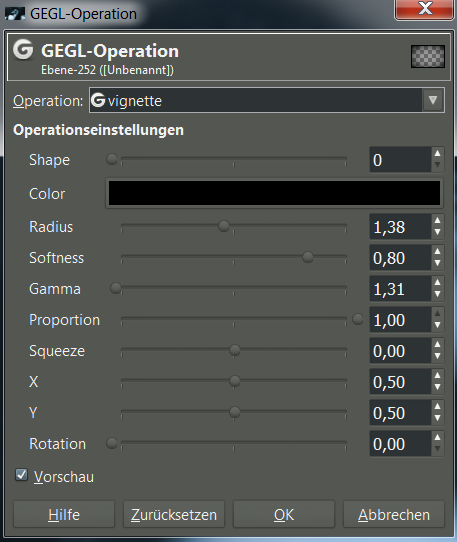457x542 pixels.
Task: Open the Operation dropdown arrow
Action: pyautogui.click(x=433, y=100)
